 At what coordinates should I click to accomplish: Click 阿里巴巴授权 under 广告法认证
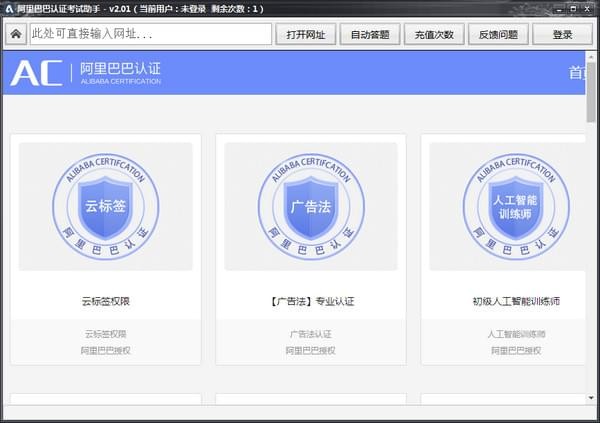click(x=311, y=350)
